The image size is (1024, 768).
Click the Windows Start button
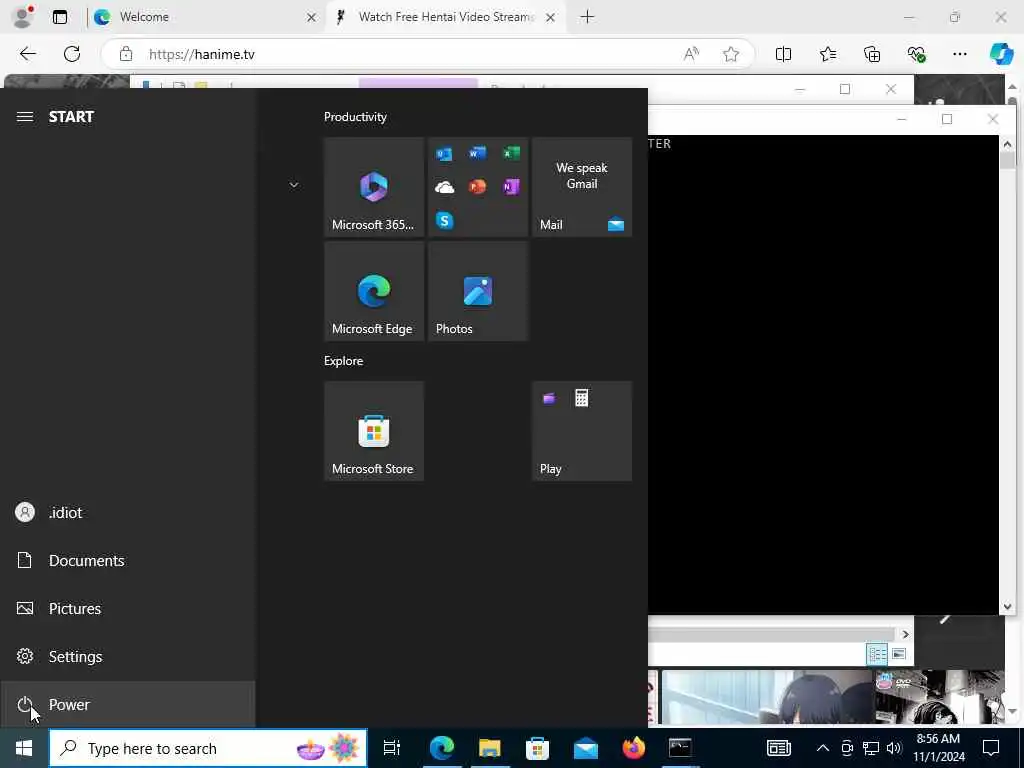point(24,748)
